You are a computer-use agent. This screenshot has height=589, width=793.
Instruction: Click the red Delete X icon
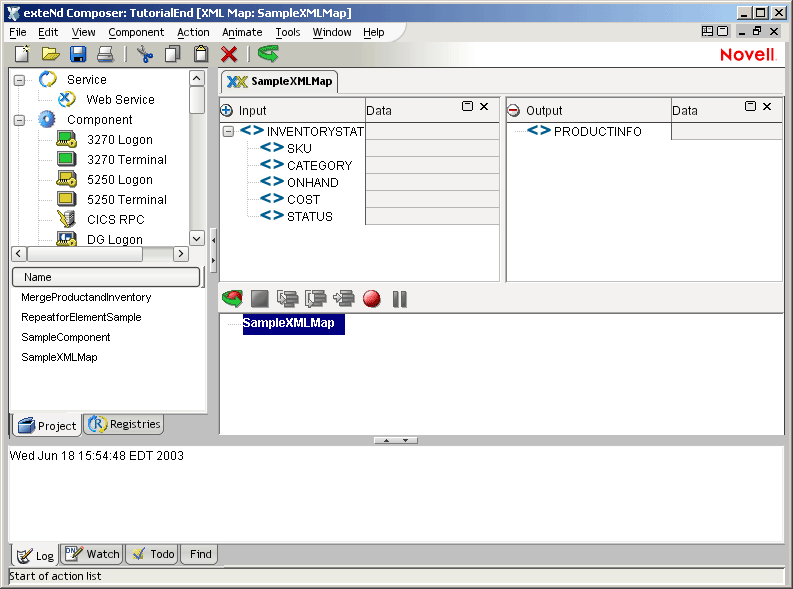click(229, 54)
